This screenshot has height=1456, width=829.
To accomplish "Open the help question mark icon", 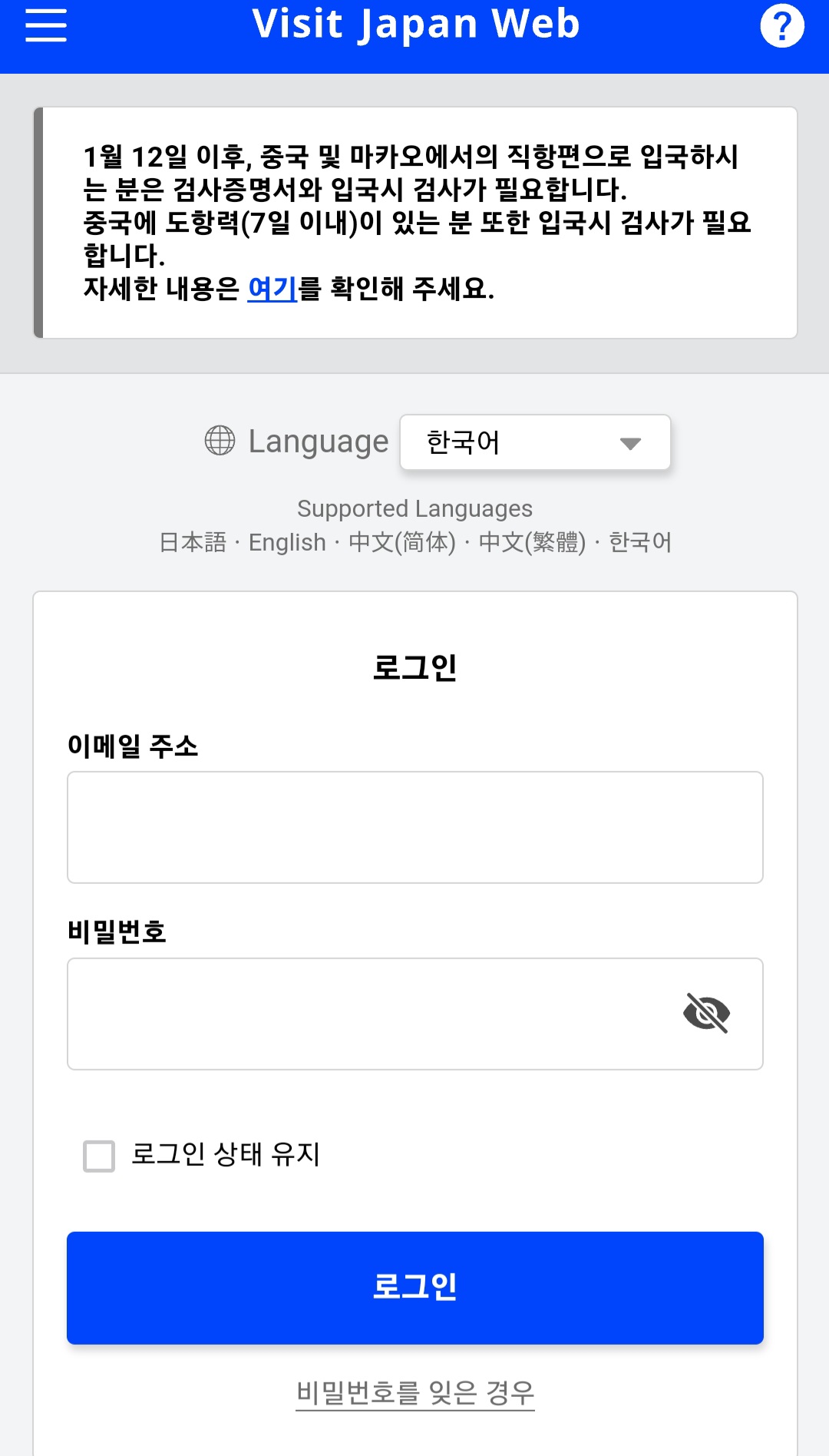I will [782, 26].
